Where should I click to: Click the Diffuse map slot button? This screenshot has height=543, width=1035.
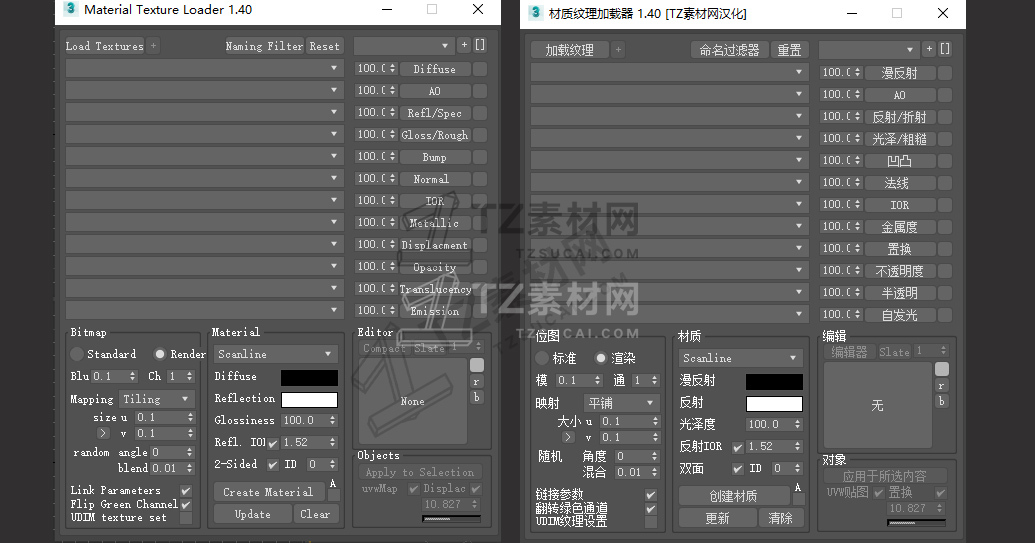[x=434, y=69]
